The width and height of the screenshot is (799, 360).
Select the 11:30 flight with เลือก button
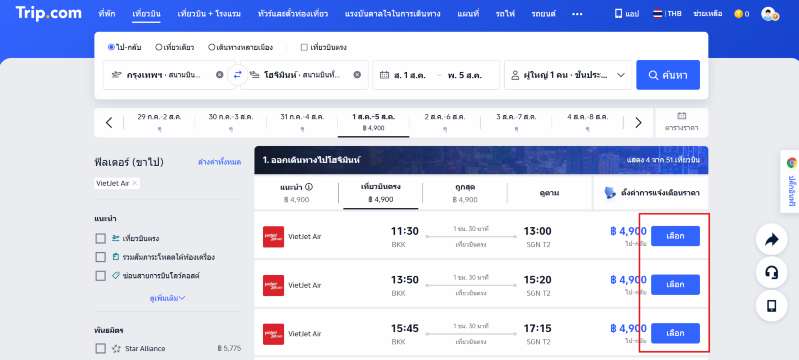(675, 236)
